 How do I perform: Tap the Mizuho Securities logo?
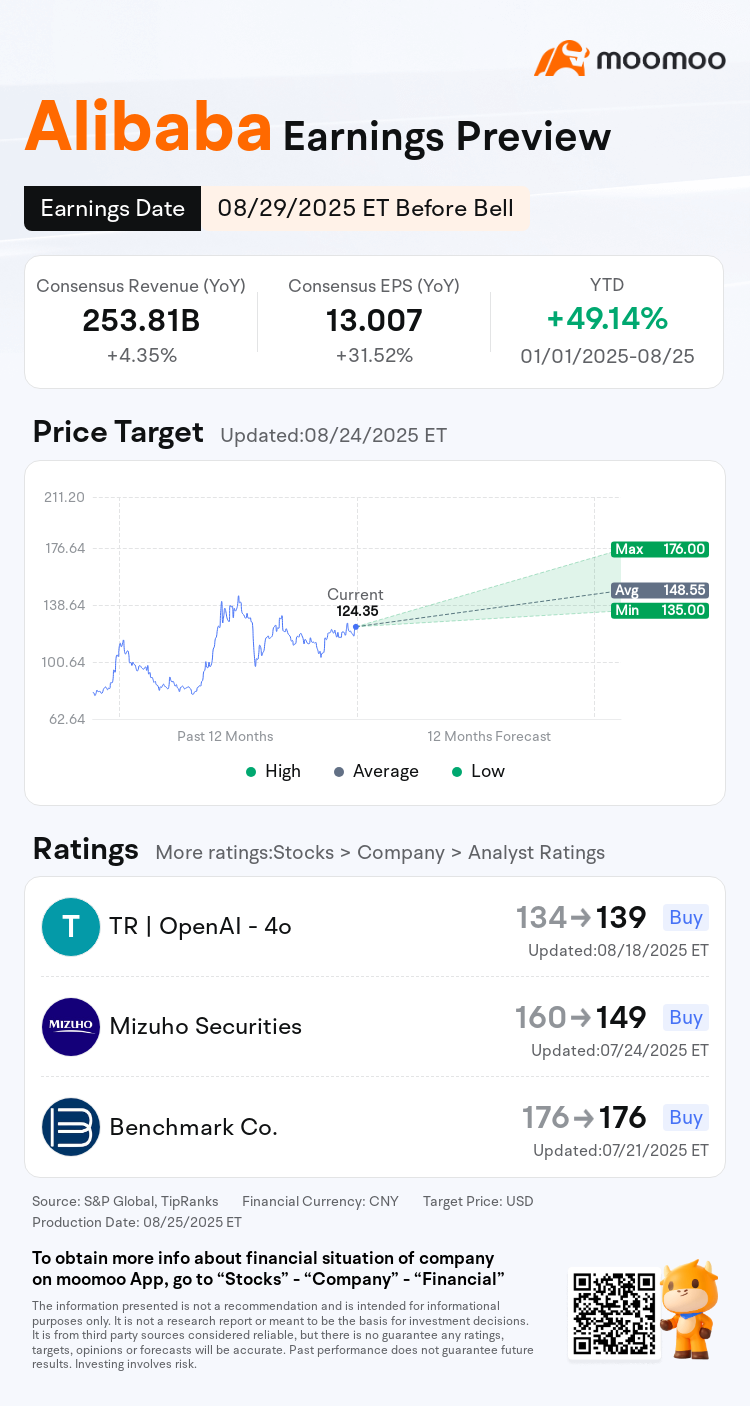coord(71,1027)
